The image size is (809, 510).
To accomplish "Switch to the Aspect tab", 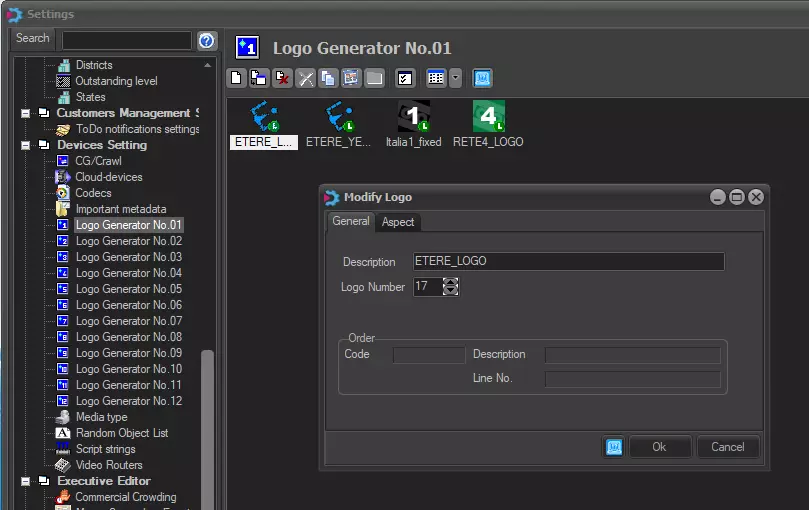I will pyautogui.click(x=397, y=222).
